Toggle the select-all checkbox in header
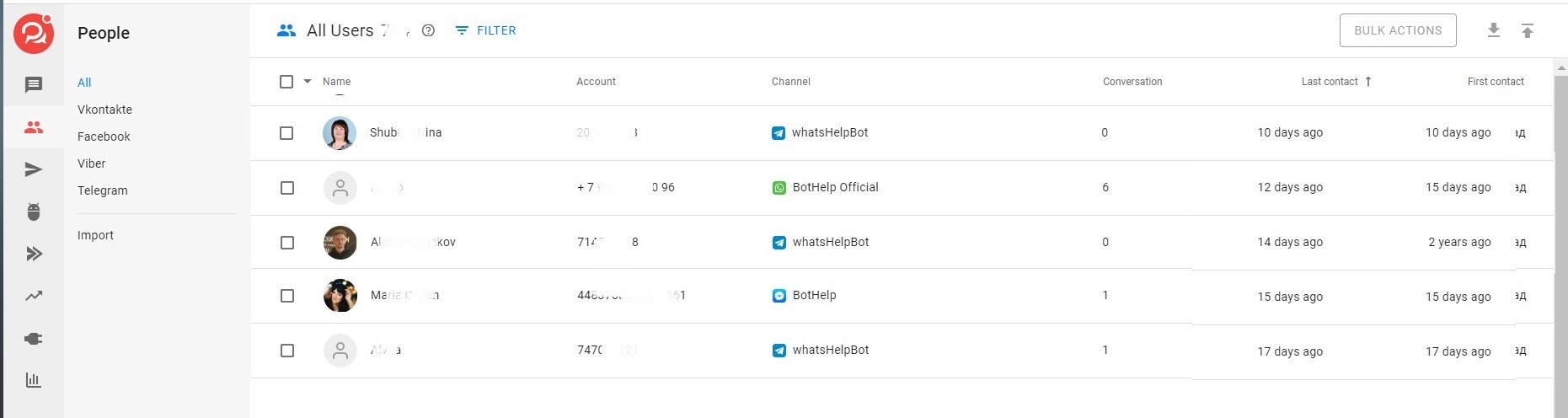The width and height of the screenshot is (1568, 418). (x=286, y=82)
